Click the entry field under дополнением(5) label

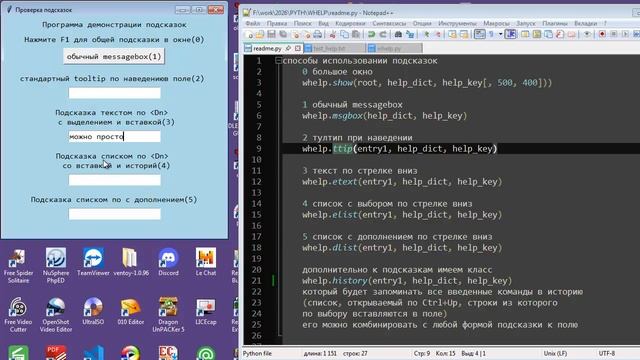114,214
